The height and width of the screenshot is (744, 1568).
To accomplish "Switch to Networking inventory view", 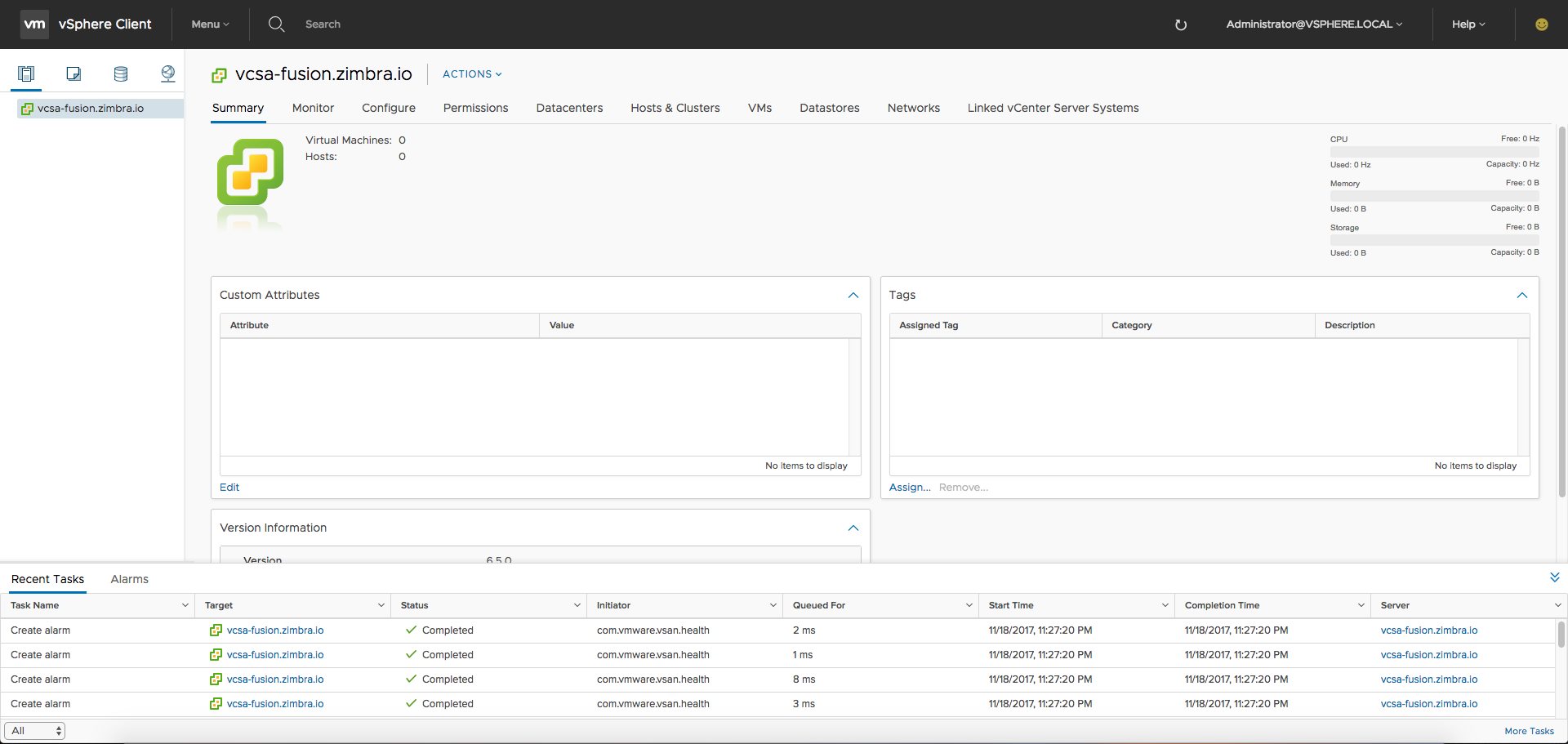I will [168, 74].
